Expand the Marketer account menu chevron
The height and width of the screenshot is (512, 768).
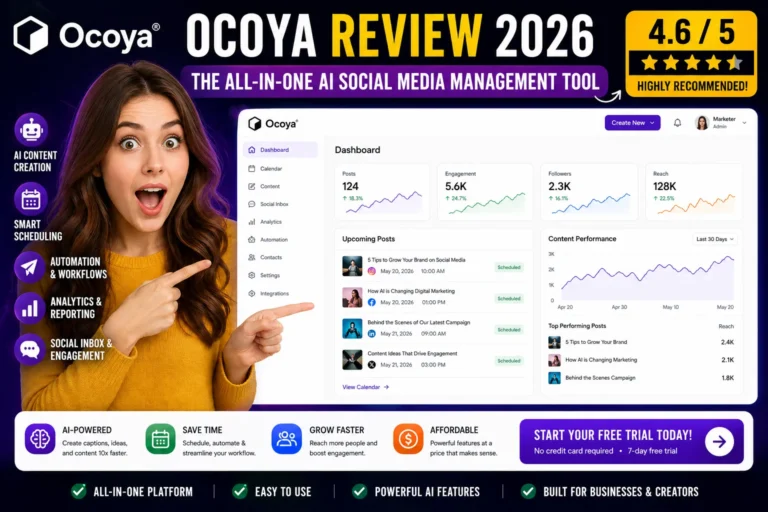click(744, 123)
